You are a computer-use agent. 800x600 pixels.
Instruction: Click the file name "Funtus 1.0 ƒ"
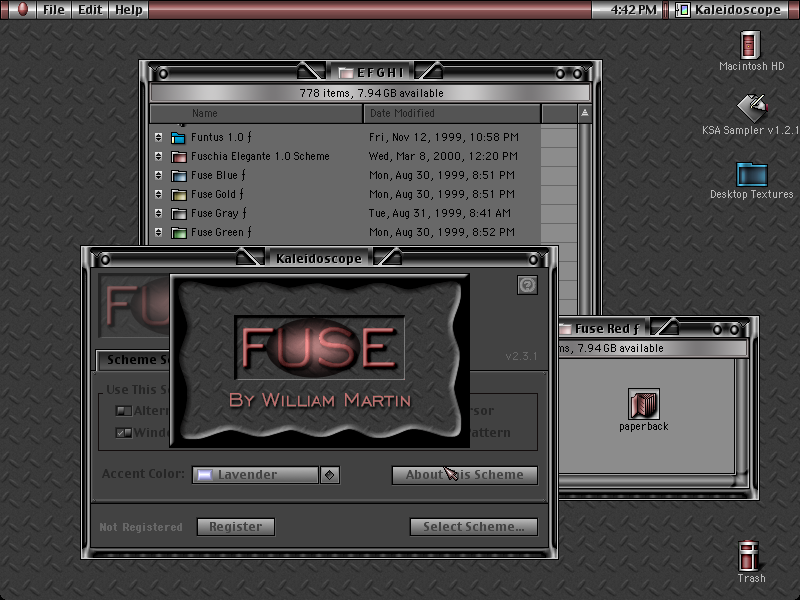click(x=221, y=137)
